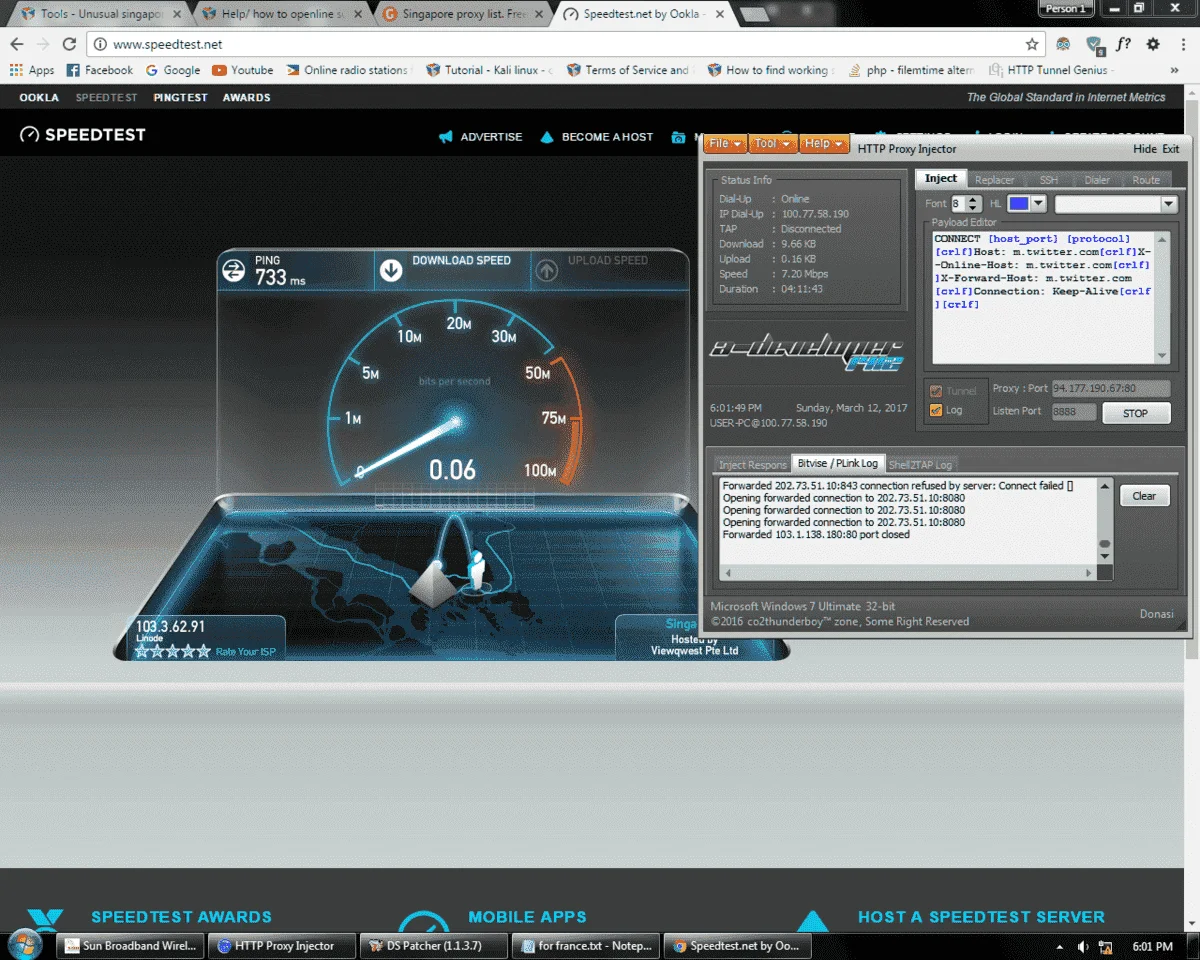Open PINGTEST in Ookla header
The image size is (1200, 960).
click(x=181, y=97)
